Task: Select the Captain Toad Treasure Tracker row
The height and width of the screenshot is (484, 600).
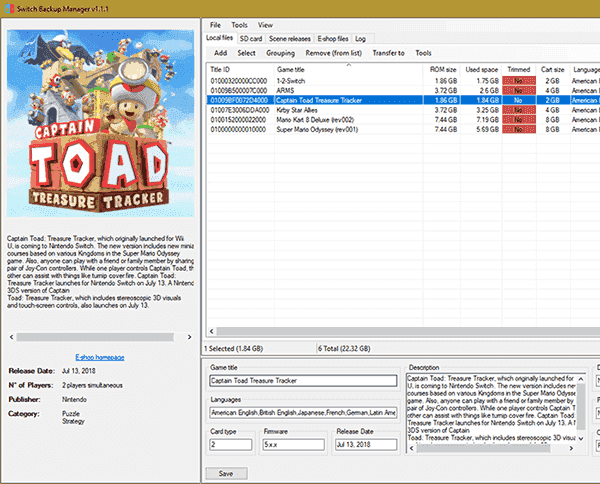Action: click(x=403, y=100)
